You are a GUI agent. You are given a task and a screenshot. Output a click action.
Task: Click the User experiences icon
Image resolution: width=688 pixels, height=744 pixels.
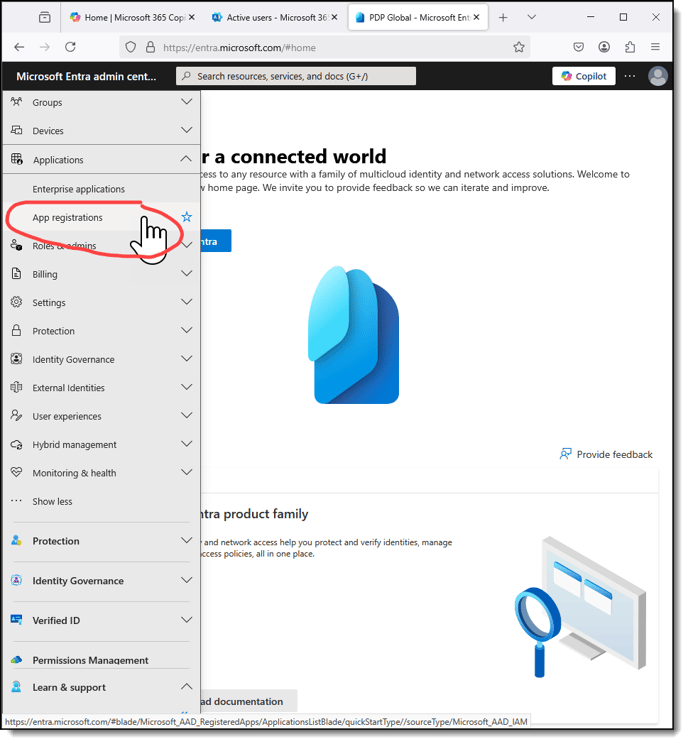click(x=17, y=416)
